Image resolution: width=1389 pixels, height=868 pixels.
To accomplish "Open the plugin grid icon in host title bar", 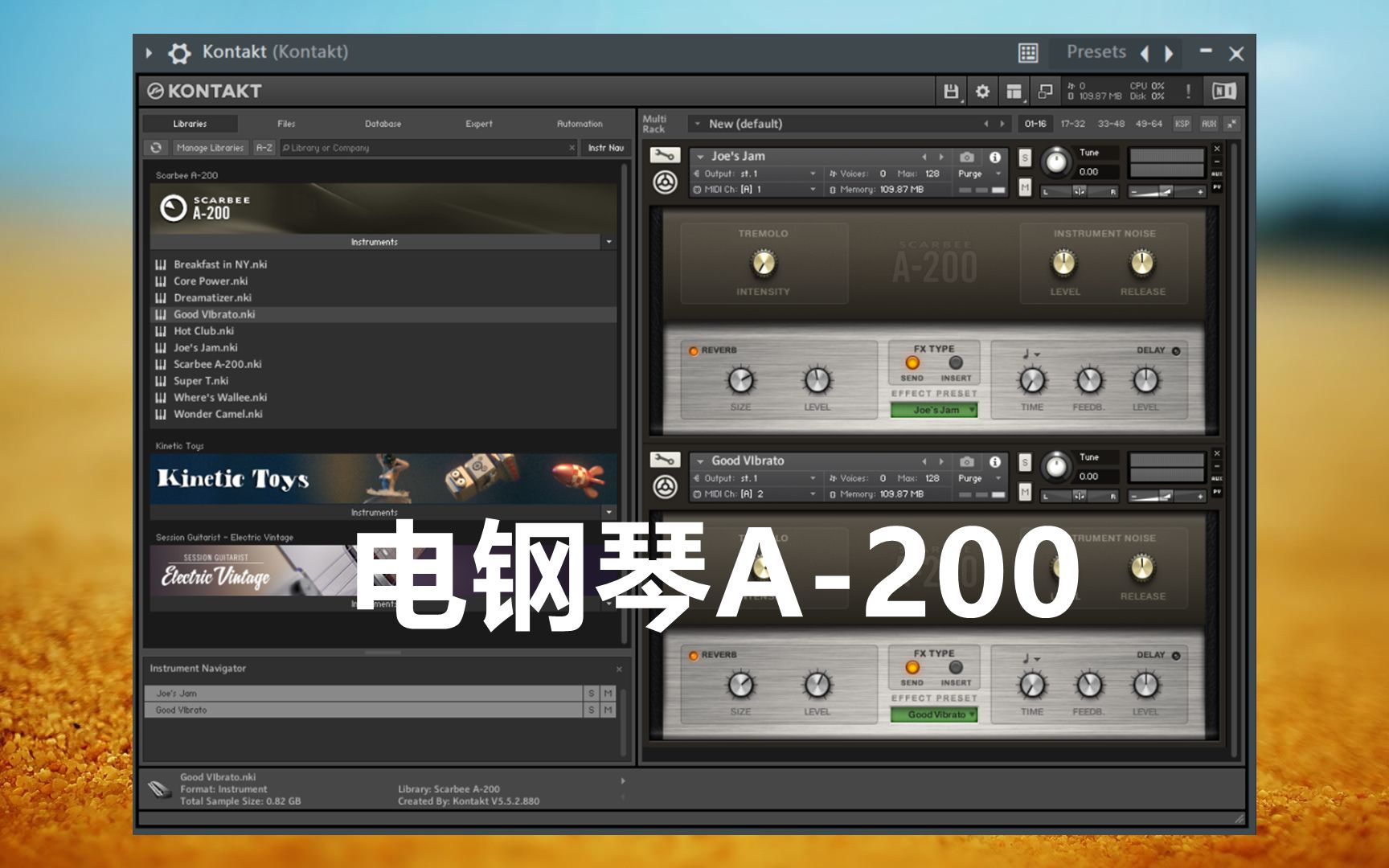I will (x=1028, y=53).
